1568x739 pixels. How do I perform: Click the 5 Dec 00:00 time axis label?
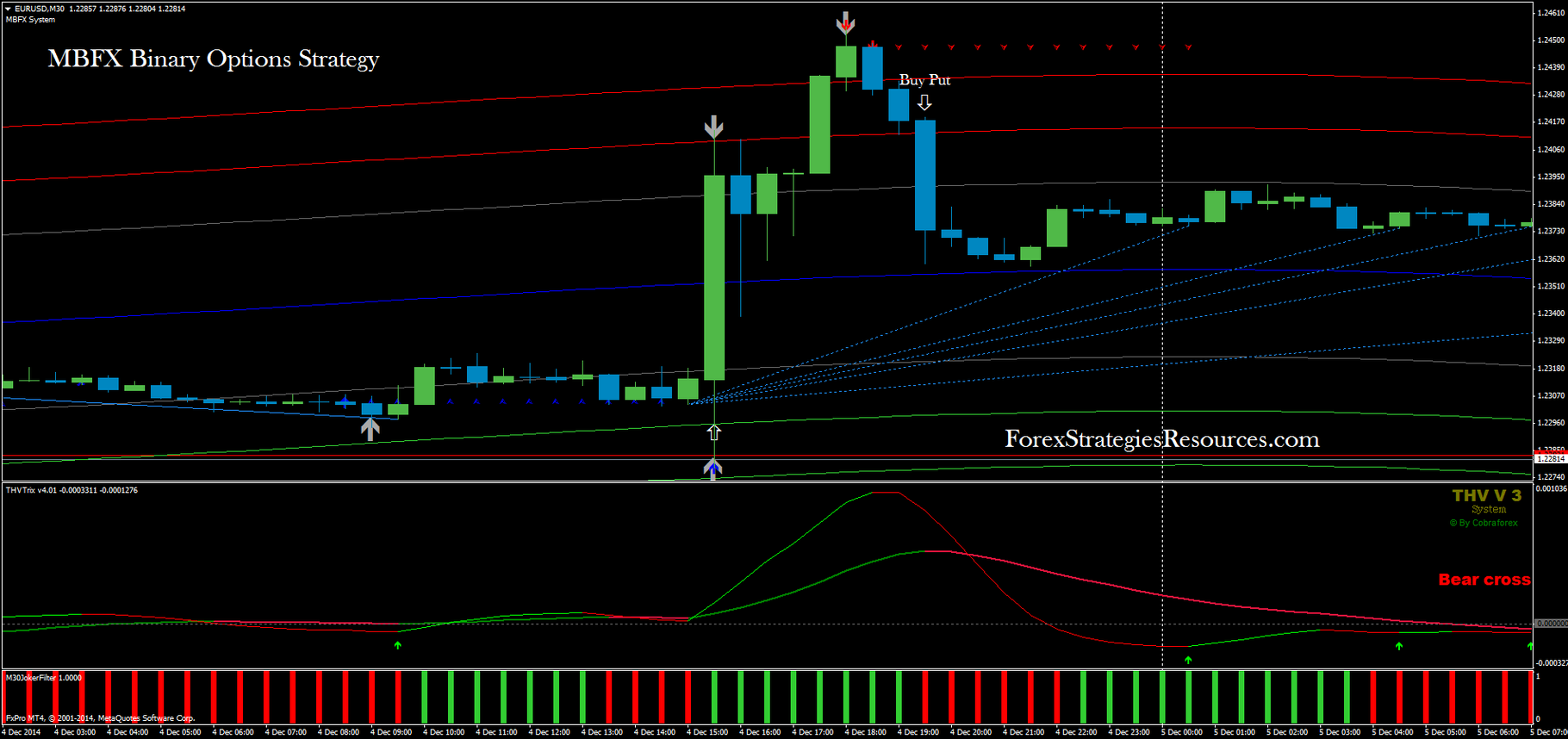point(1182,732)
